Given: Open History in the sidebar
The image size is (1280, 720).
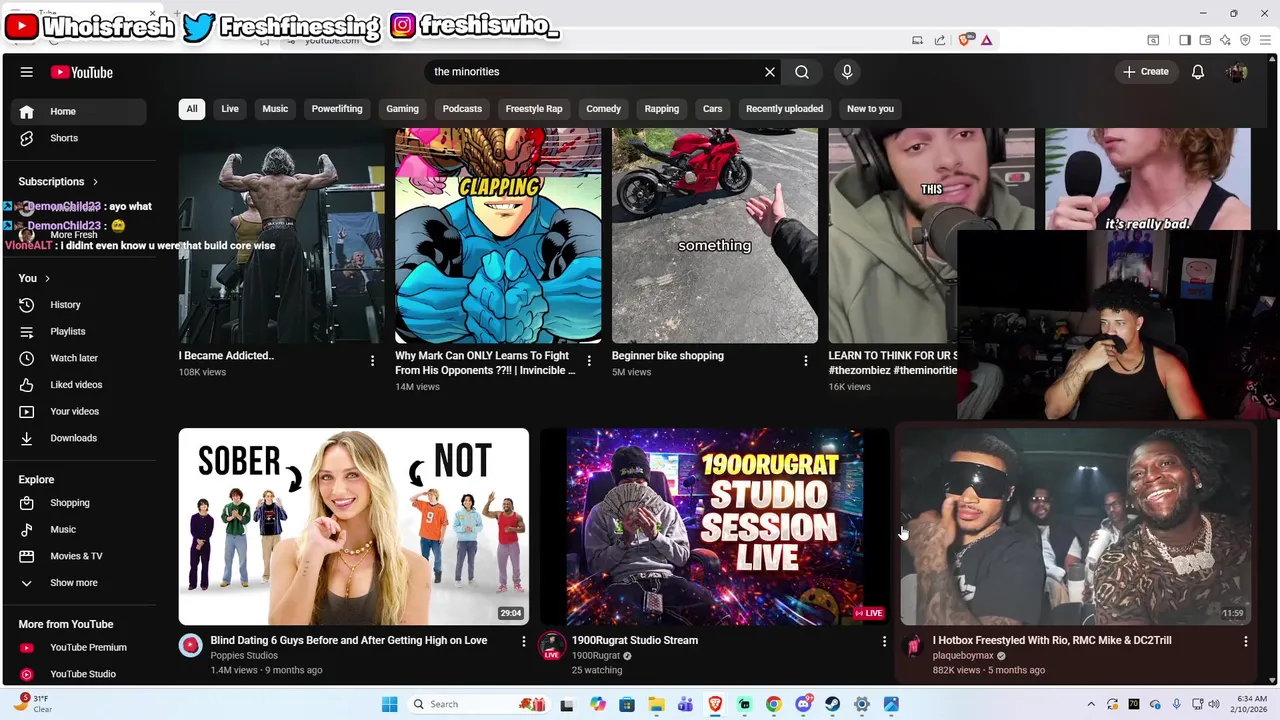Looking at the screenshot, I should (x=80, y=305).
